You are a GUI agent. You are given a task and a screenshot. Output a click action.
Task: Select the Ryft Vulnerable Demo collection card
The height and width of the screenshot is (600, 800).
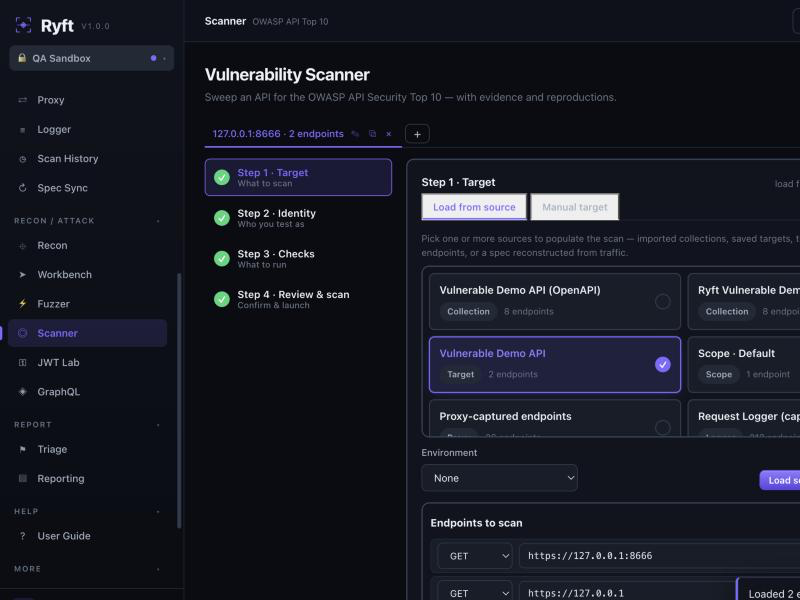point(744,302)
